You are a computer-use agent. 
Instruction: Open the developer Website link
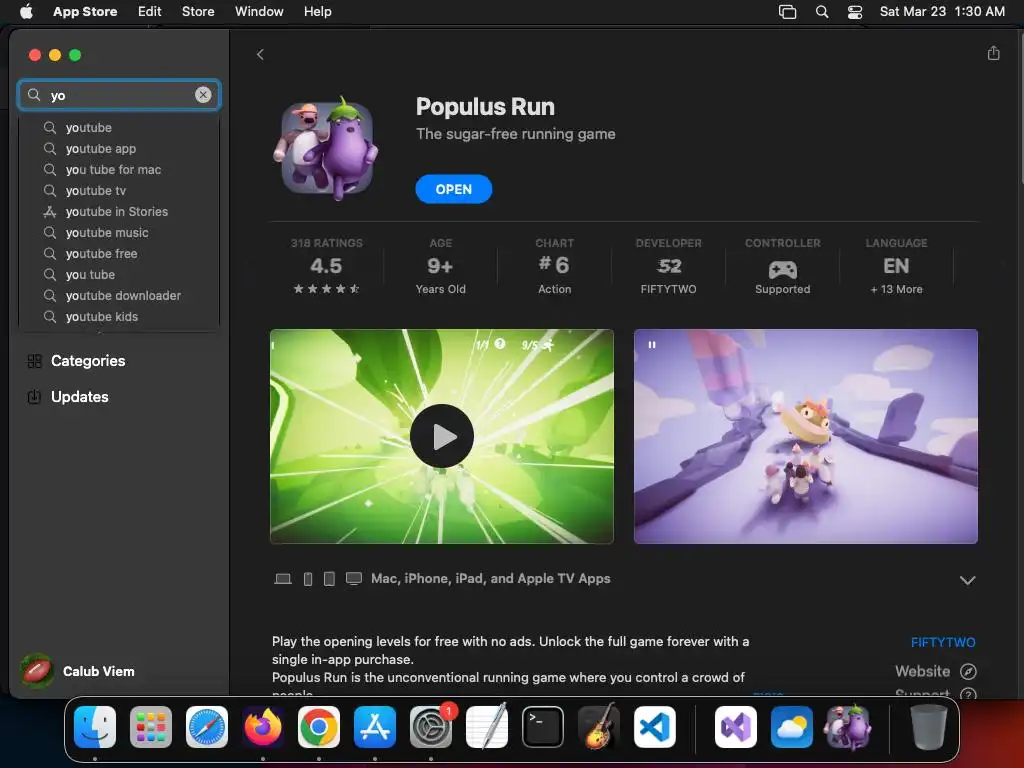pyautogui.click(x=922, y=671)
